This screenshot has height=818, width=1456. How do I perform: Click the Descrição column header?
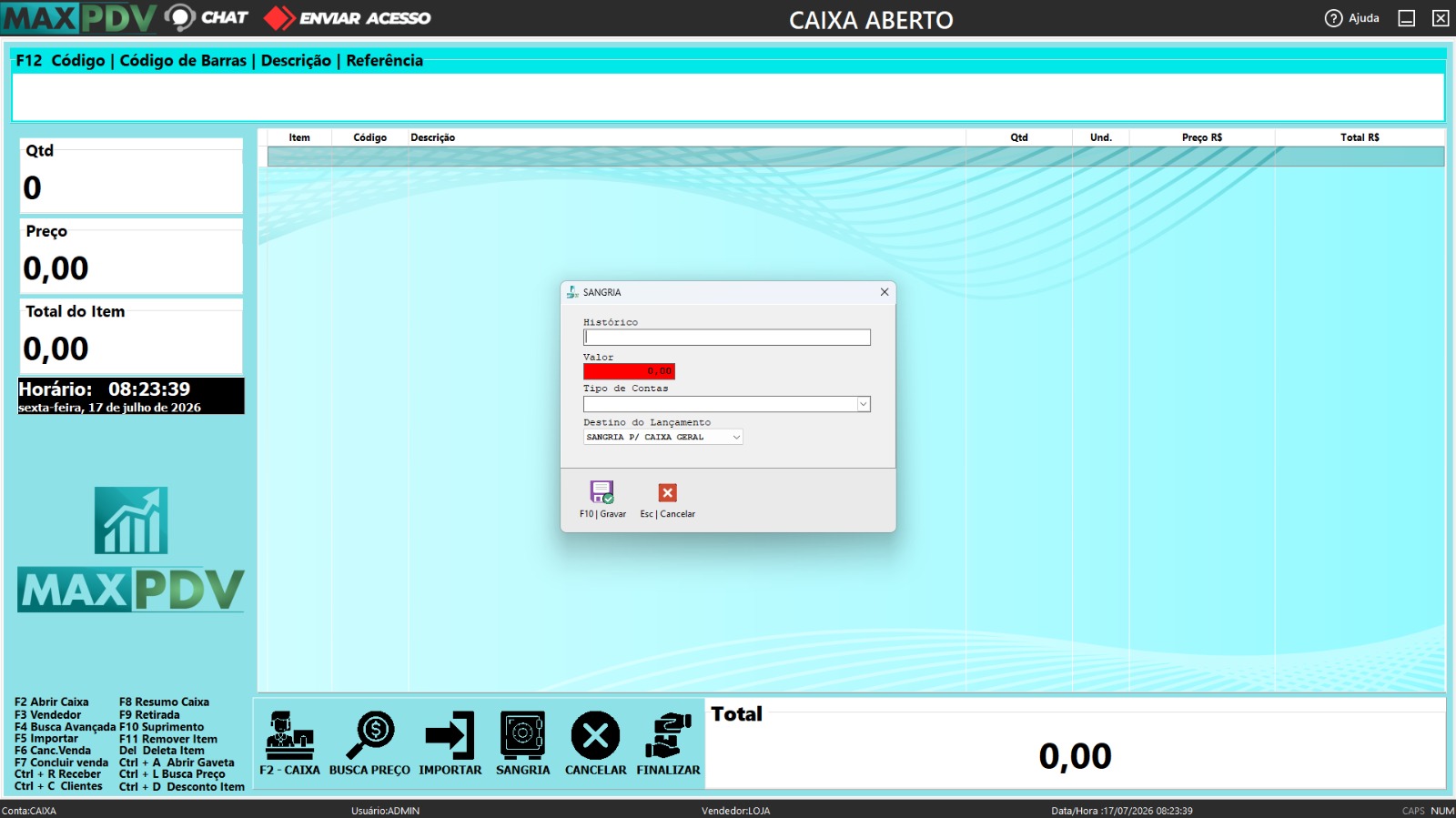(x=432, y=137)
